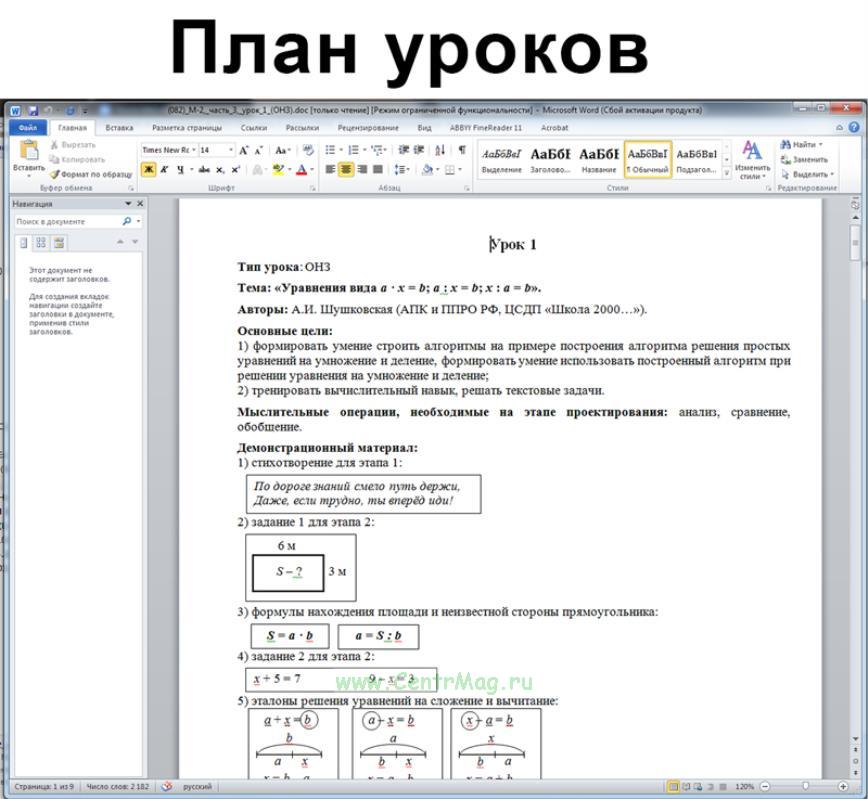The width and height of the screenshot is (868, 799).
Task: Decrease the paragraph indent
Action: (404, 150)
